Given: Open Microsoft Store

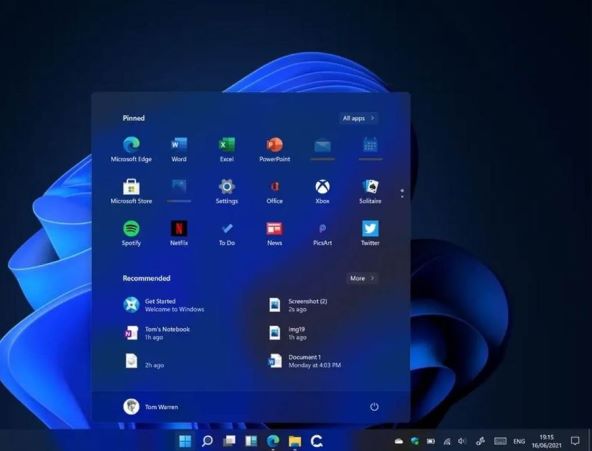Looking at the screenshot, I should click(x=131, y=191).
